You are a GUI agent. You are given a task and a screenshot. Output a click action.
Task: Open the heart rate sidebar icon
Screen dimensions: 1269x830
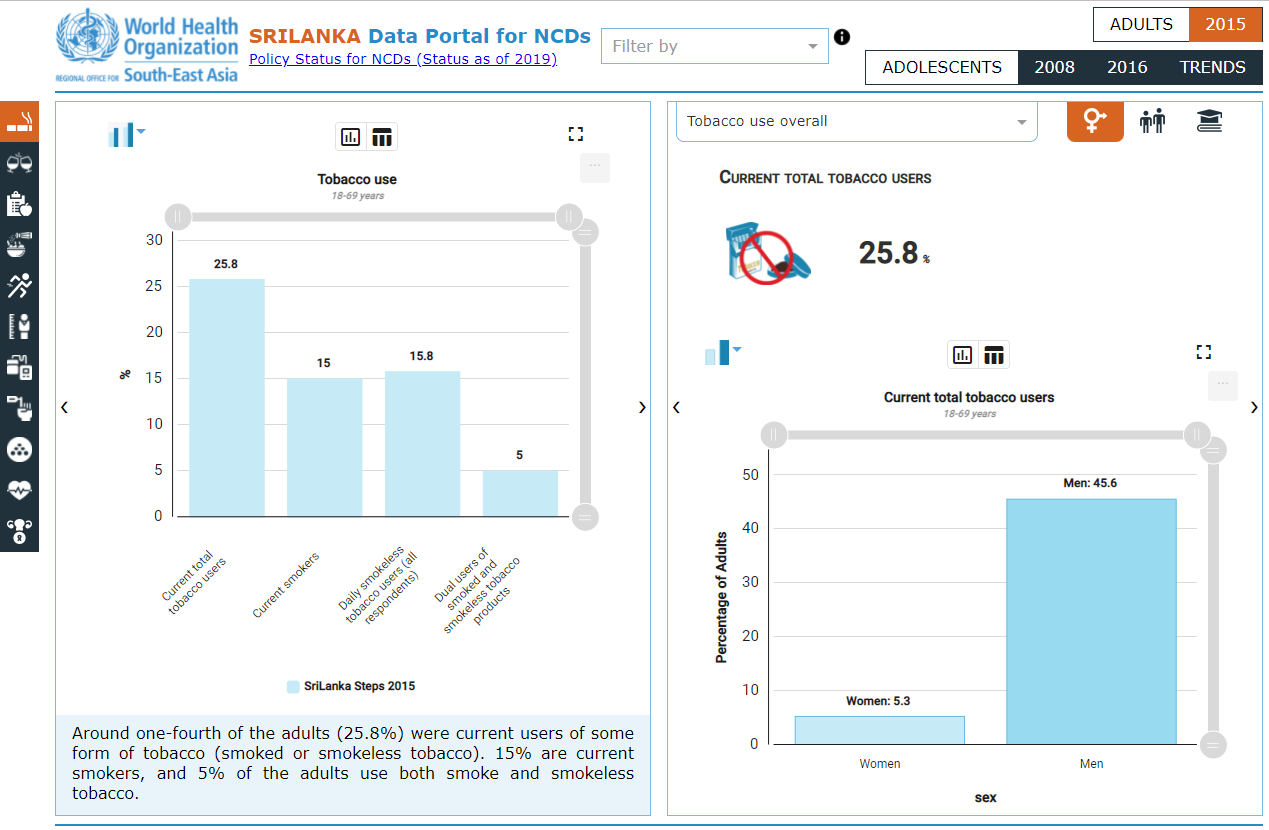pos(19,490)
